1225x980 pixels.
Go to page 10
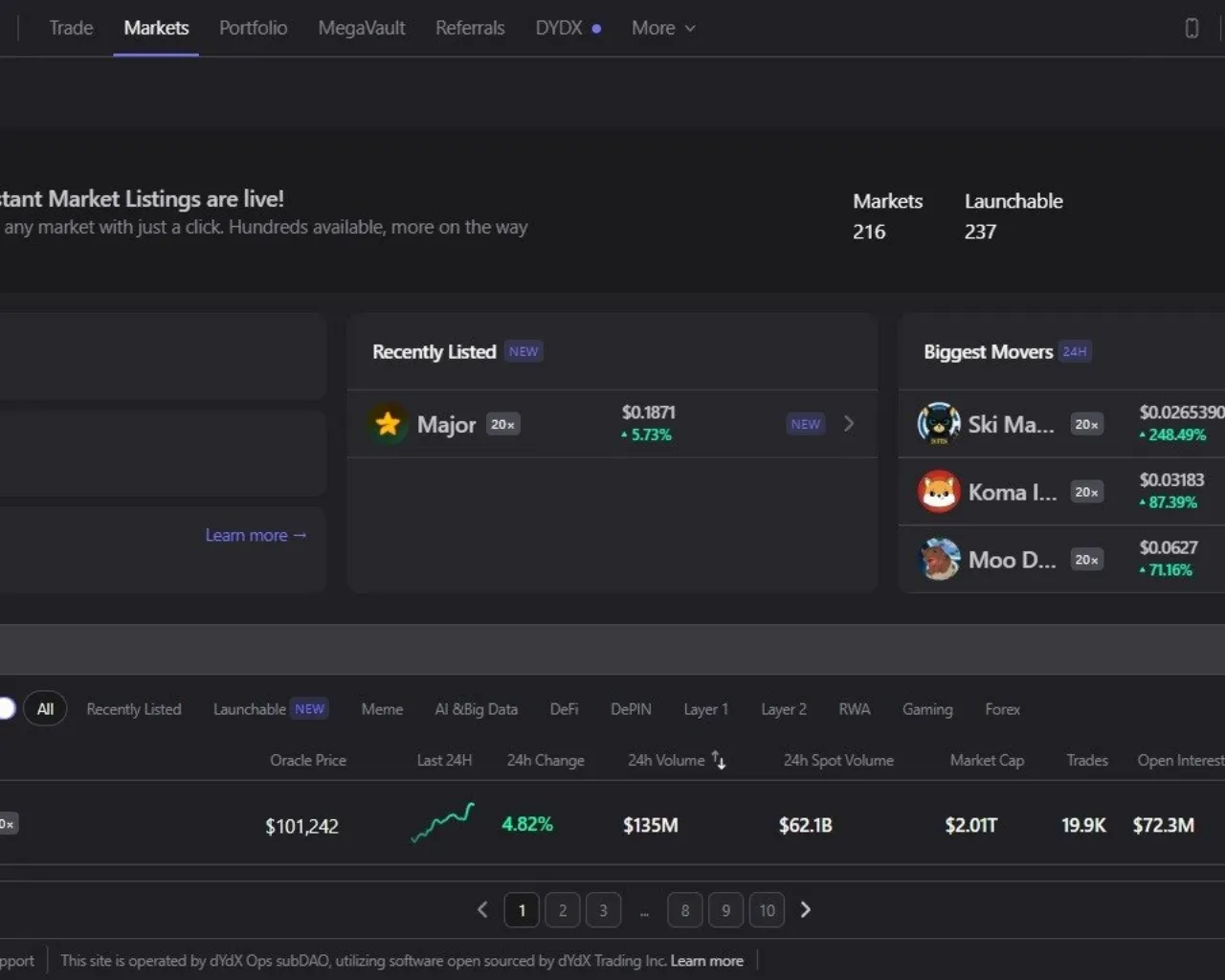(767, 910)
